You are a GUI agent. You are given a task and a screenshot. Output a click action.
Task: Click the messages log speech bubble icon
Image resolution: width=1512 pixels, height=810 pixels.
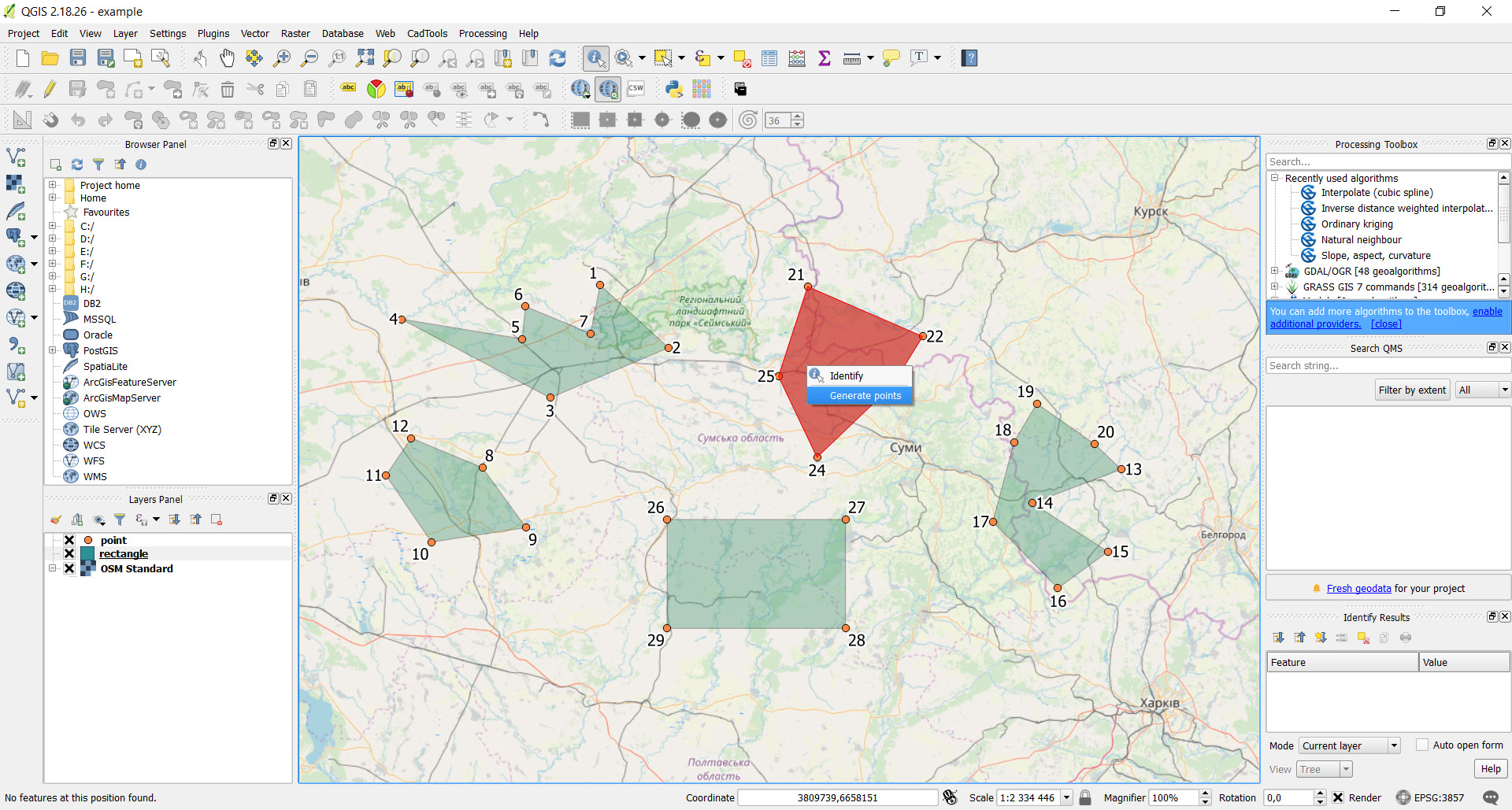[x=1491, y=797]
